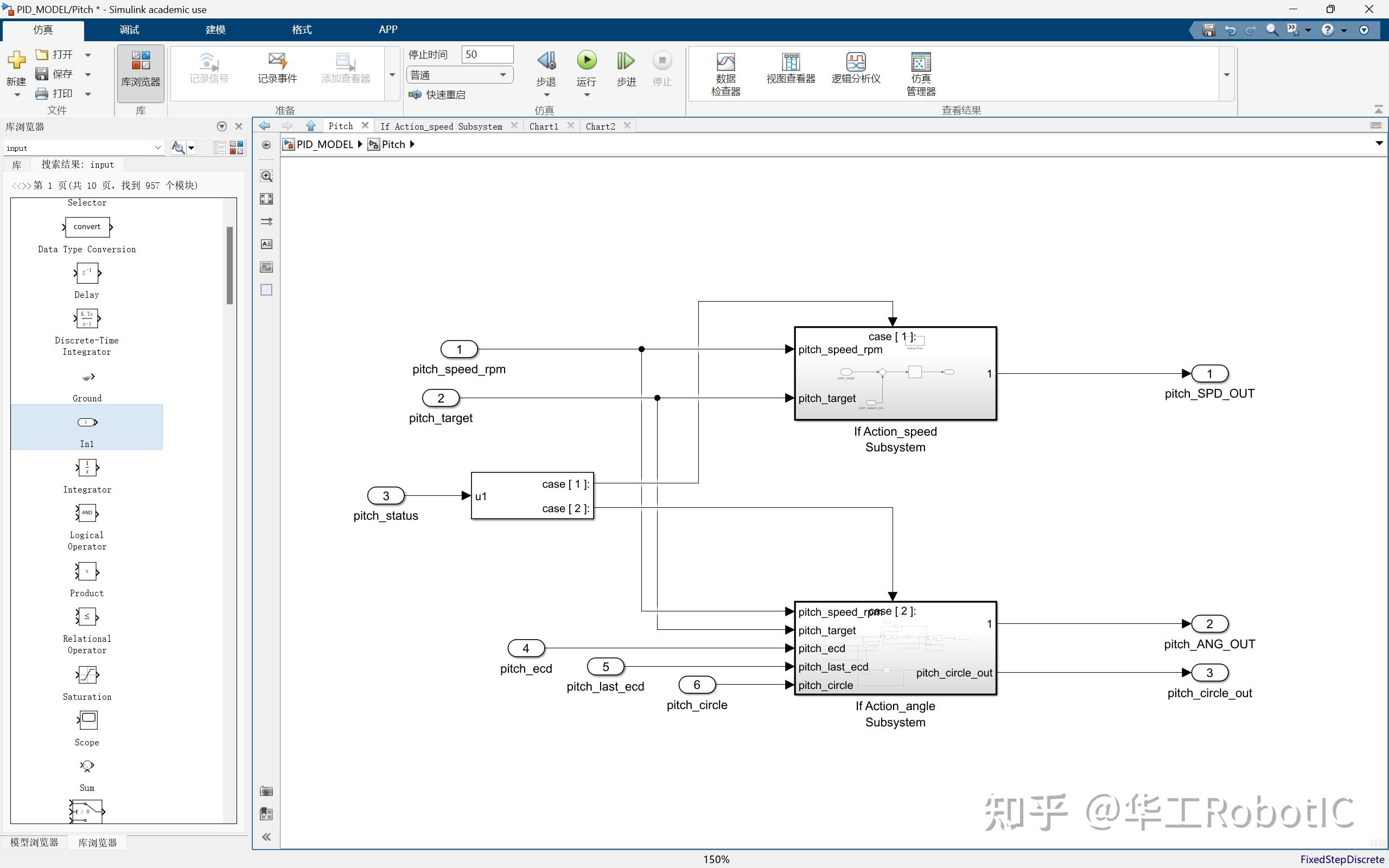Collapse the palette with the double-chevron icon
1389x868 pixels.
(x=266, y=837)
